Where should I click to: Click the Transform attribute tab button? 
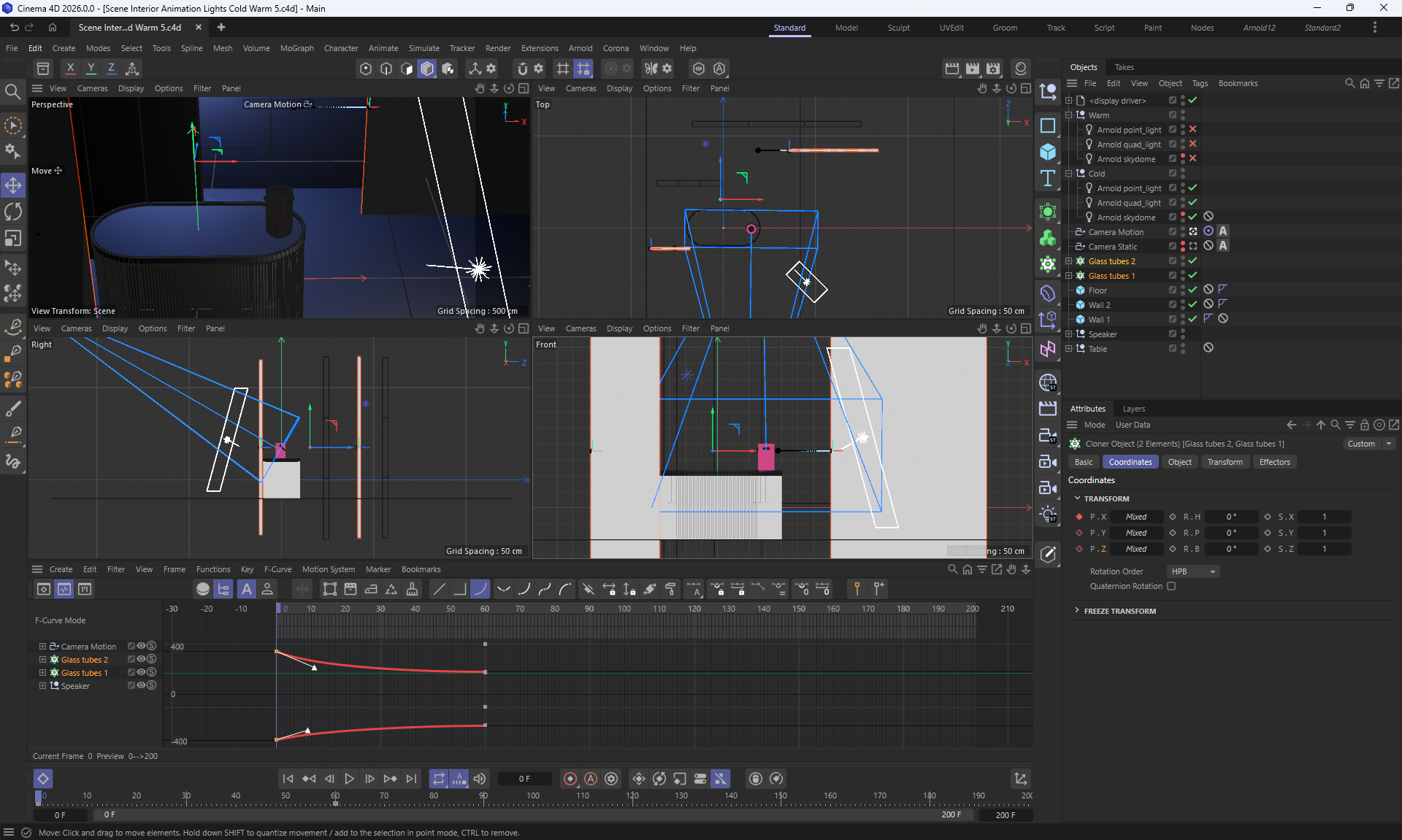pyautogui.click(x=1225, y=462)
